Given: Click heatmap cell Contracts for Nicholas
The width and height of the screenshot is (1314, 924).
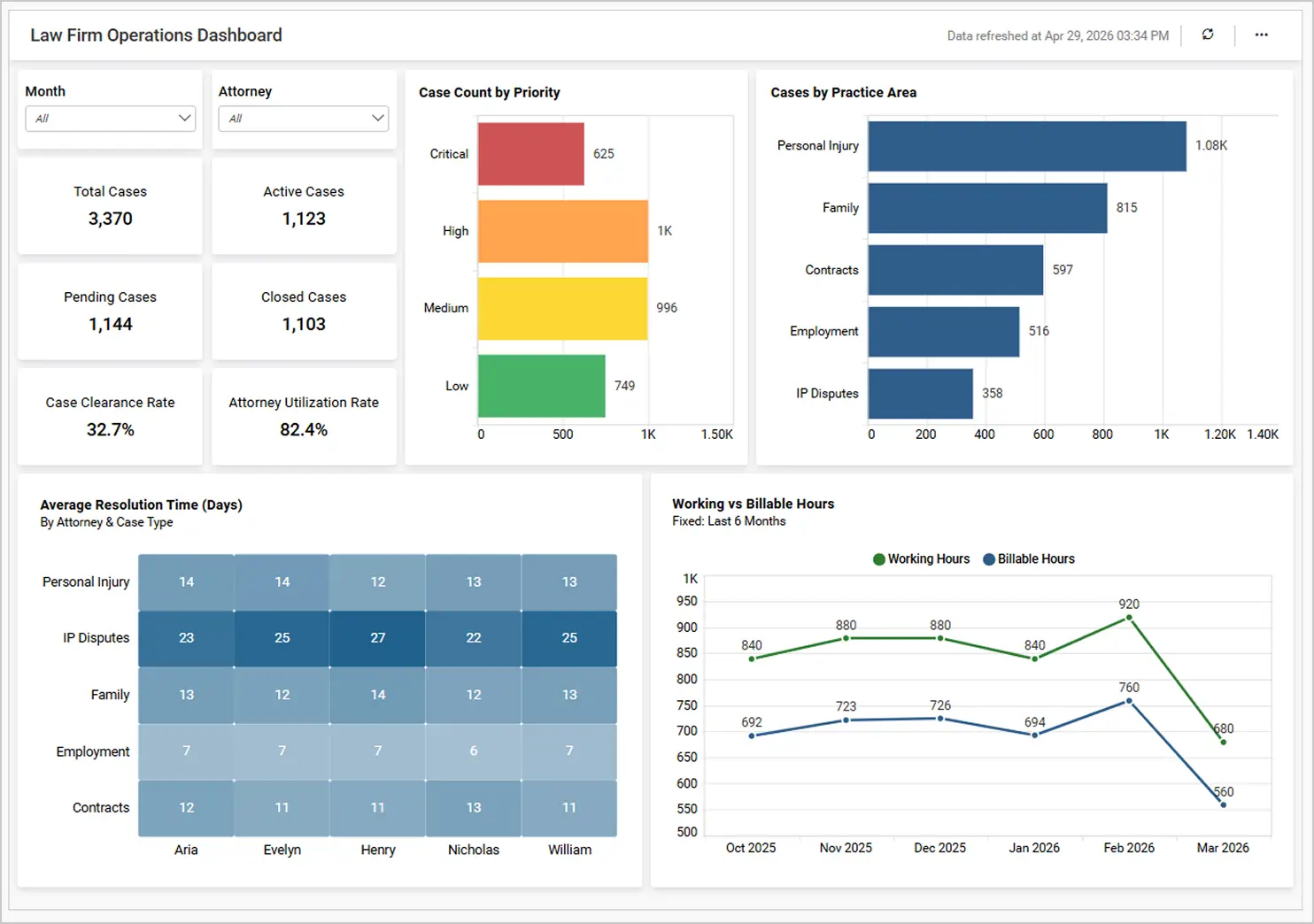Looking at the screenshot, I should point(474,808).
